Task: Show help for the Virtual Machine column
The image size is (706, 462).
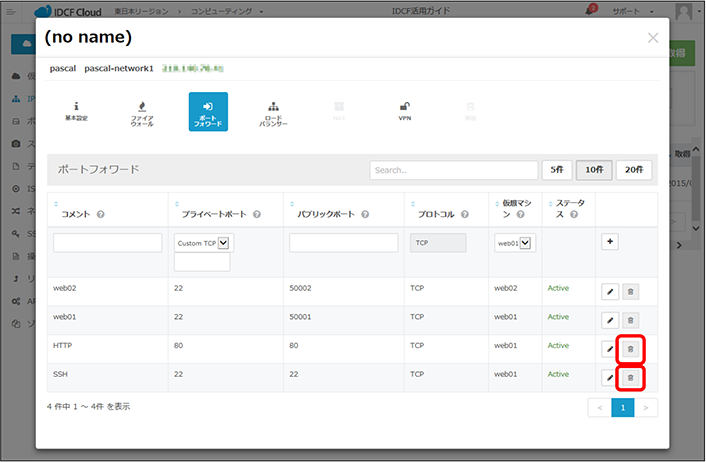Action: [520, 214]
